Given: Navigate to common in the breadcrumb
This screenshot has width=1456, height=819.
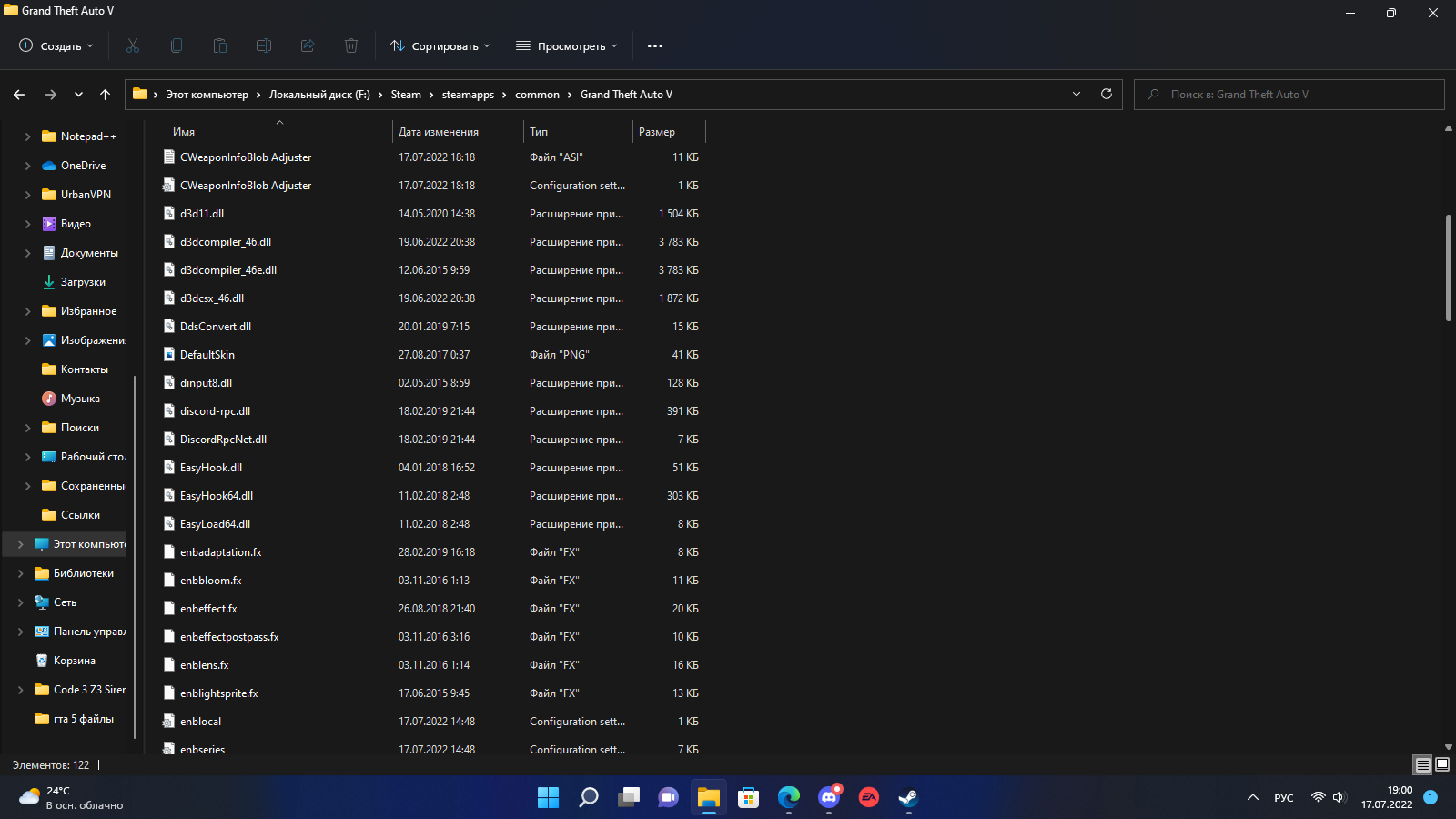Looking at the screenshot, I should pyautogui.click(x=537, y=95).
